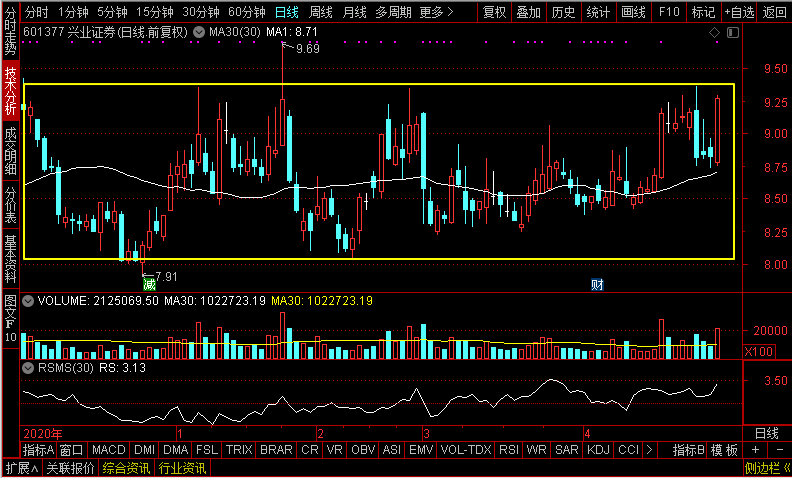Select 指标B indicator group

point(688,449)
